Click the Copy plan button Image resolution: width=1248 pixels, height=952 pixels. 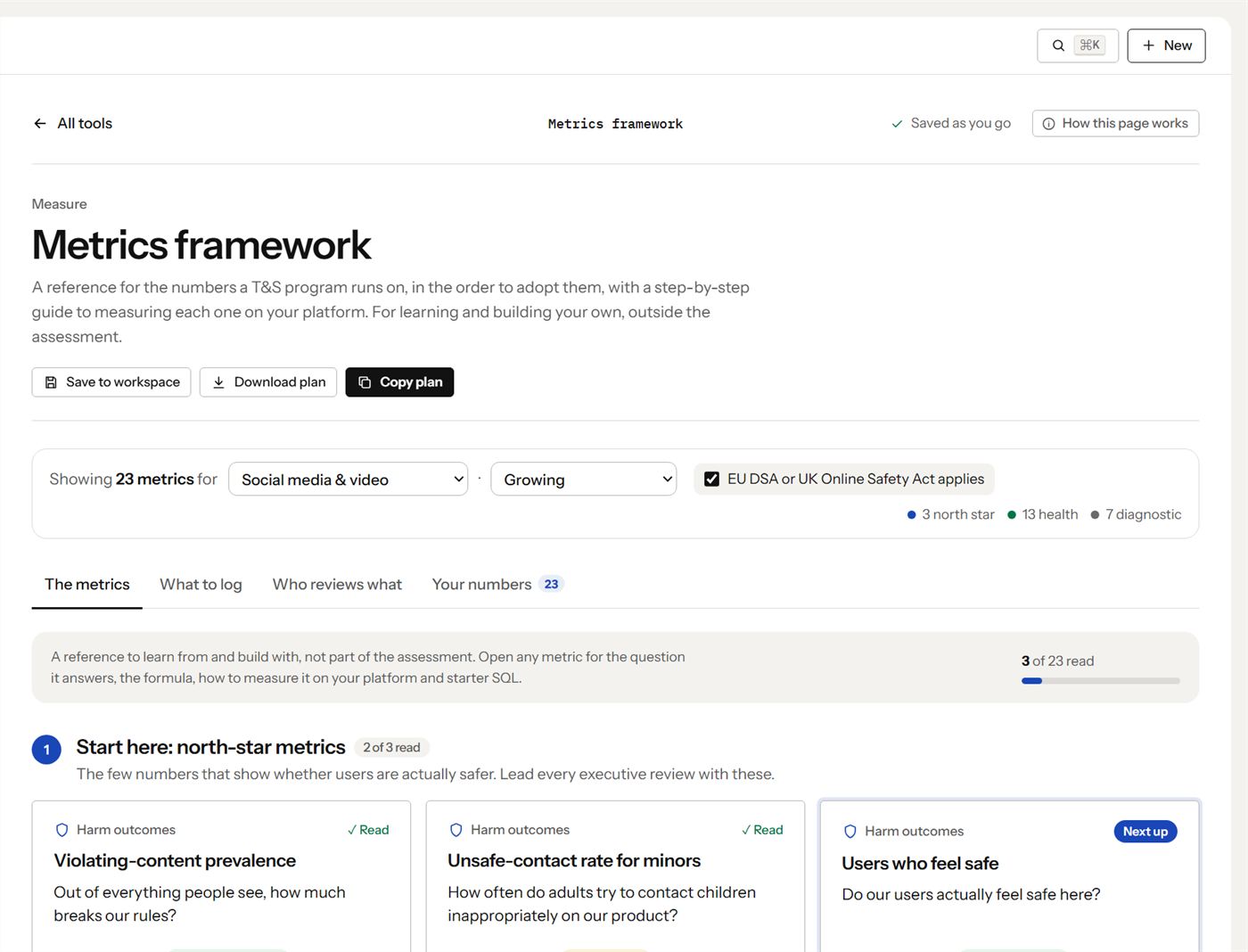point(399,382)
